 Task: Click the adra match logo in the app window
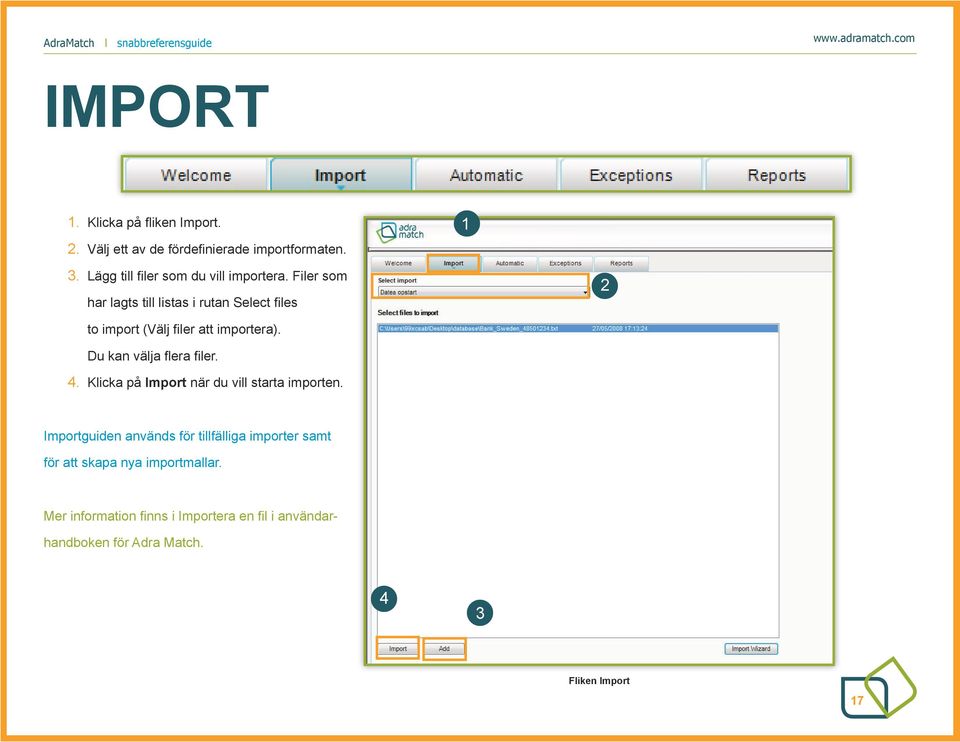400,231
